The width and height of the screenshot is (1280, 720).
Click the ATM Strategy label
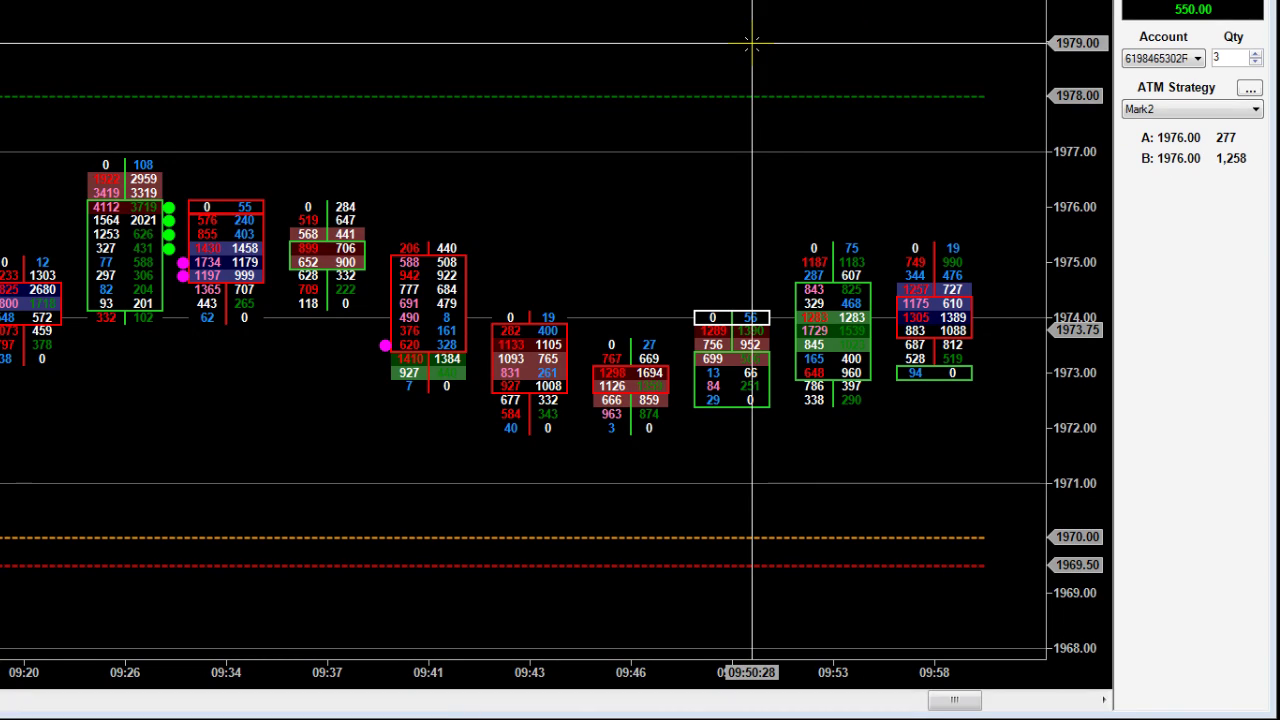point(1176,87)
